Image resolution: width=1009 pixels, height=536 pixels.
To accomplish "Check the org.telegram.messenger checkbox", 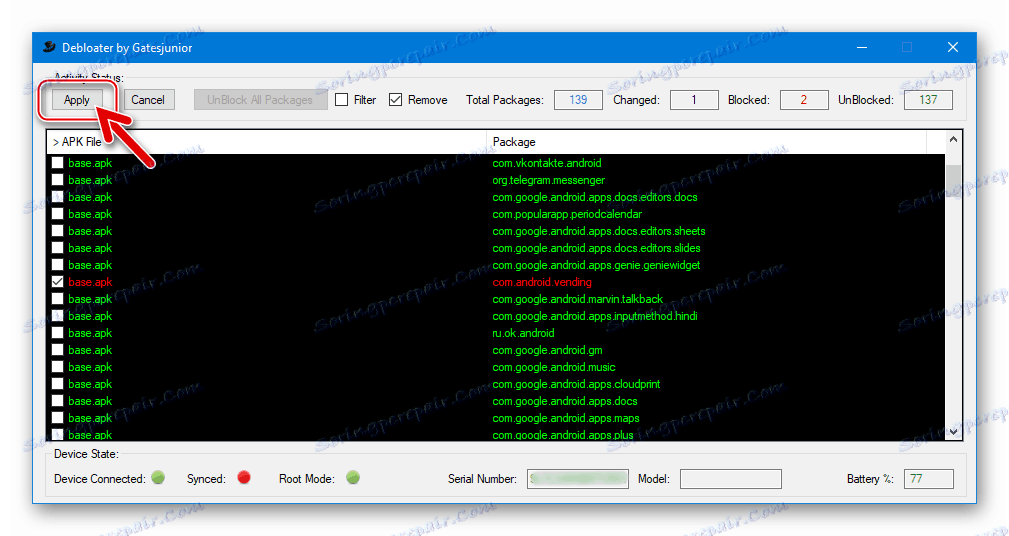I will pos(57,180).
